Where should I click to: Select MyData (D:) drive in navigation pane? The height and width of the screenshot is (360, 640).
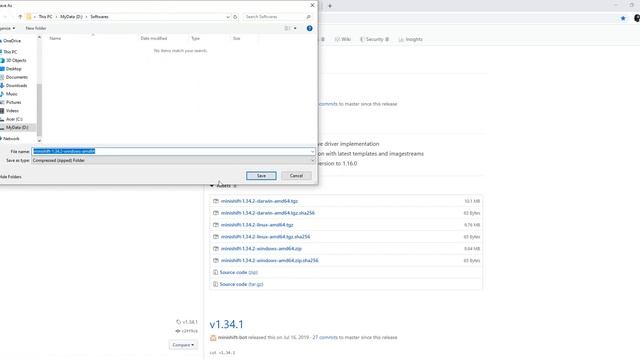point(17,127)
